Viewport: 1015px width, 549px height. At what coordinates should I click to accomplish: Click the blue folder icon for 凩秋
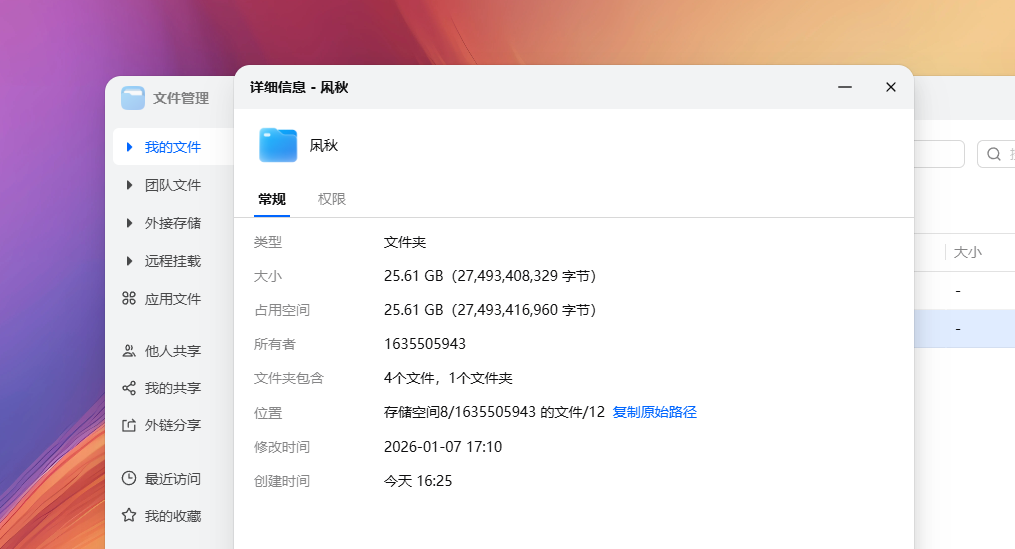pos(278,145)
